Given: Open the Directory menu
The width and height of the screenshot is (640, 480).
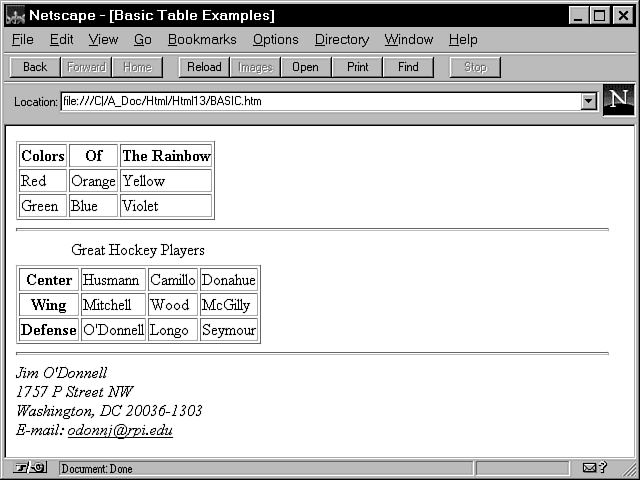Looking at the screenshot, I should pyautogui.click(x=341, y=40).
